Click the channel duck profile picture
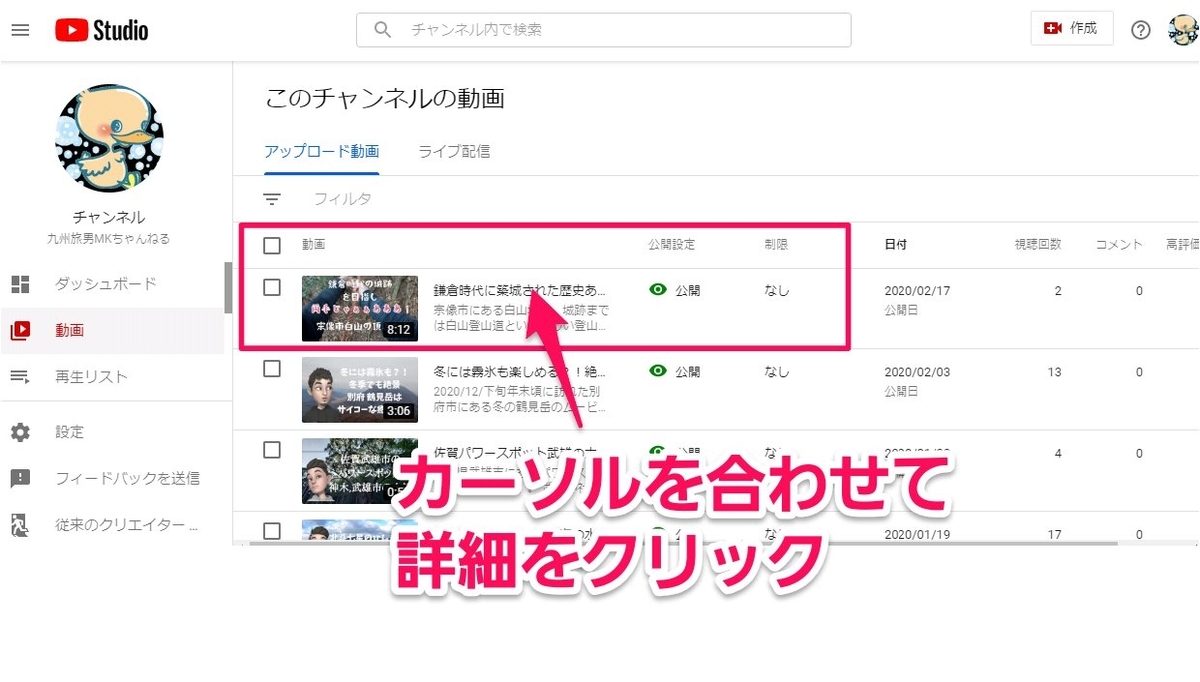The image size is (1200, 682). (x=110, y=138)
